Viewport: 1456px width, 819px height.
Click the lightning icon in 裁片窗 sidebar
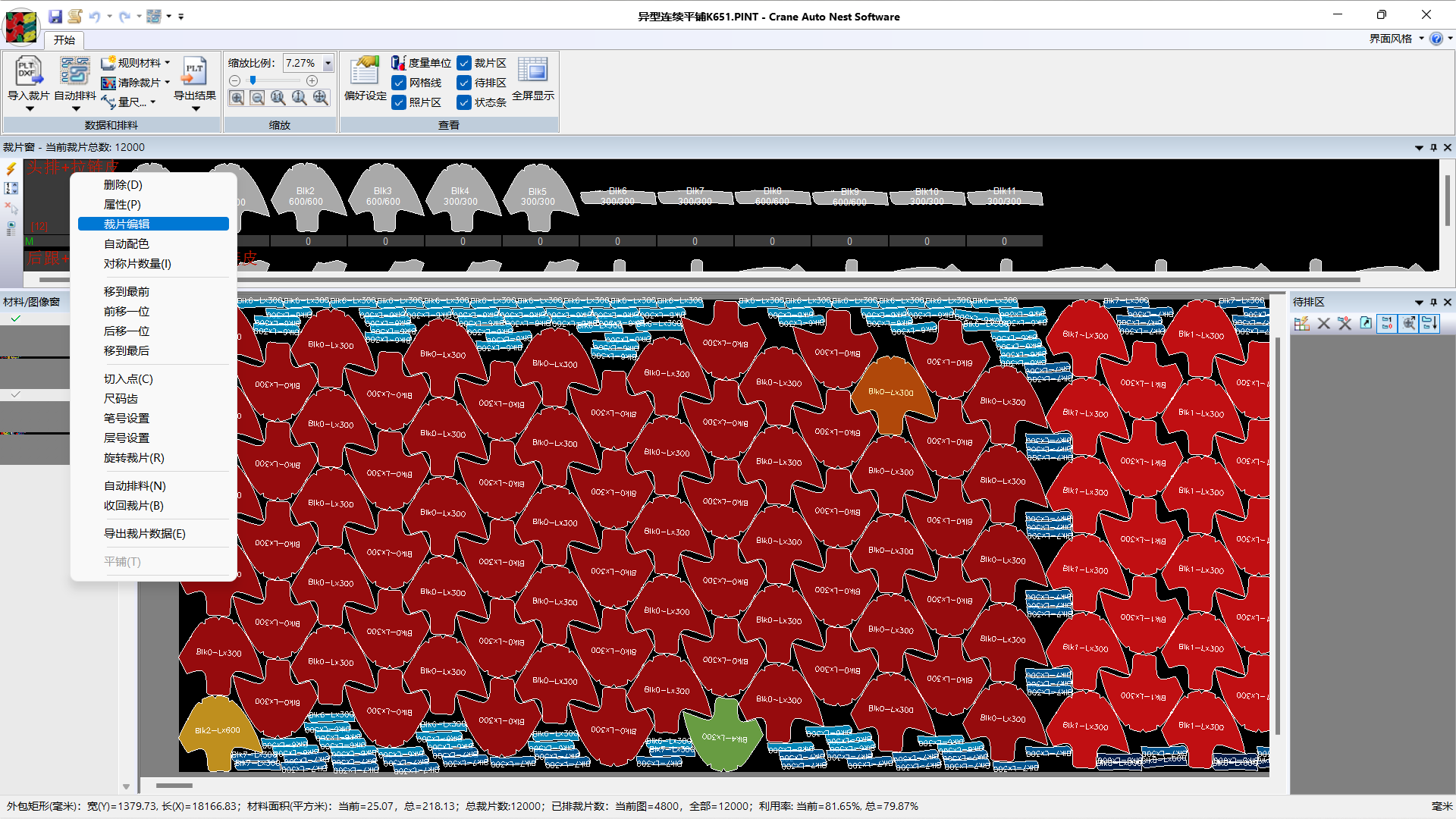point(11,168)
